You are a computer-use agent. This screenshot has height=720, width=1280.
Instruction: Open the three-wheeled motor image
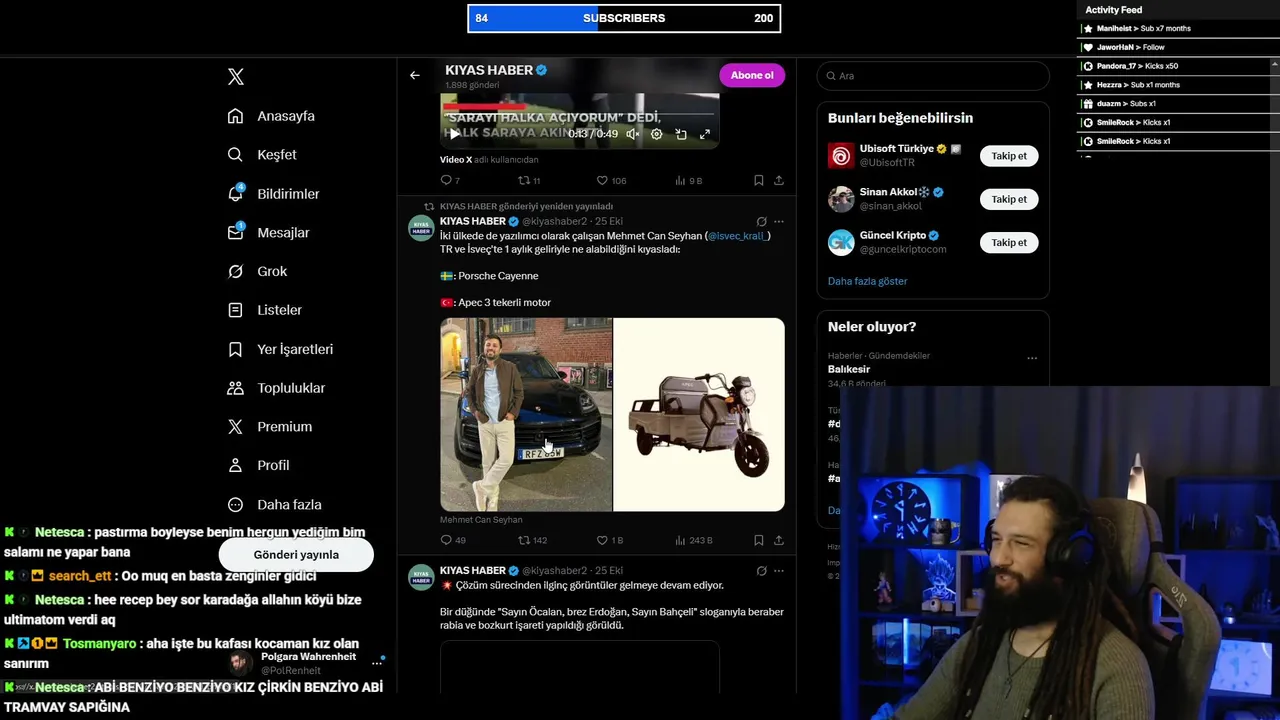(x=699, y=415)
